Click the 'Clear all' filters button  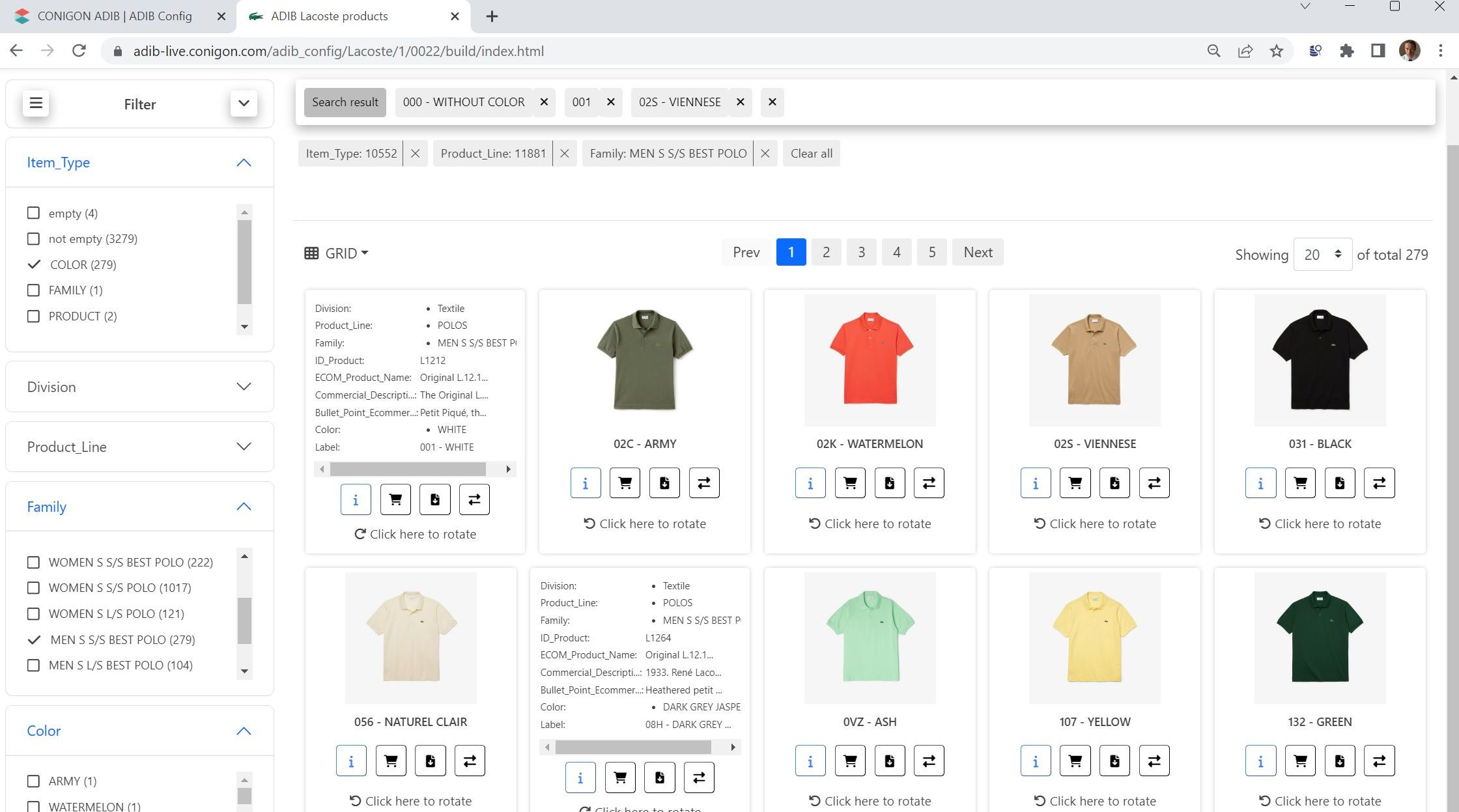coord(812,154)
